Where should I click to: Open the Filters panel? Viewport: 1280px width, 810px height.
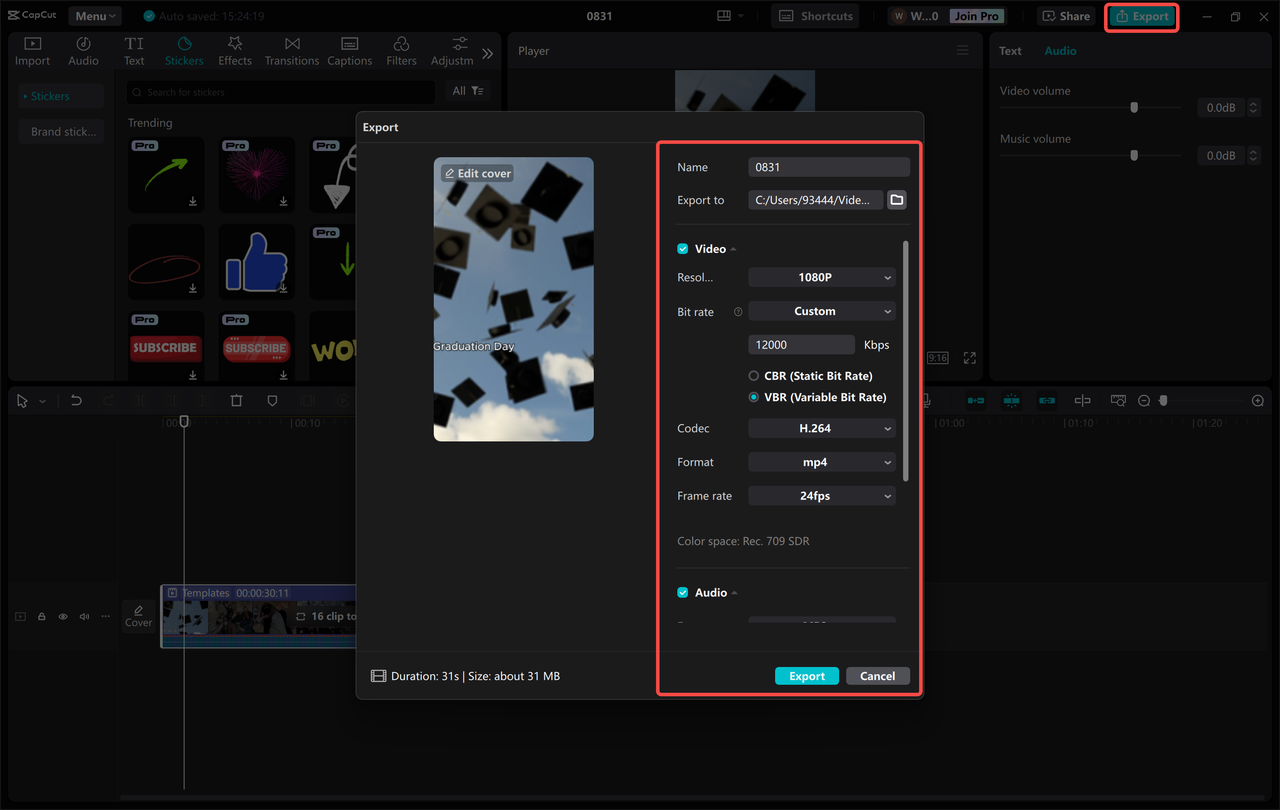400,50
